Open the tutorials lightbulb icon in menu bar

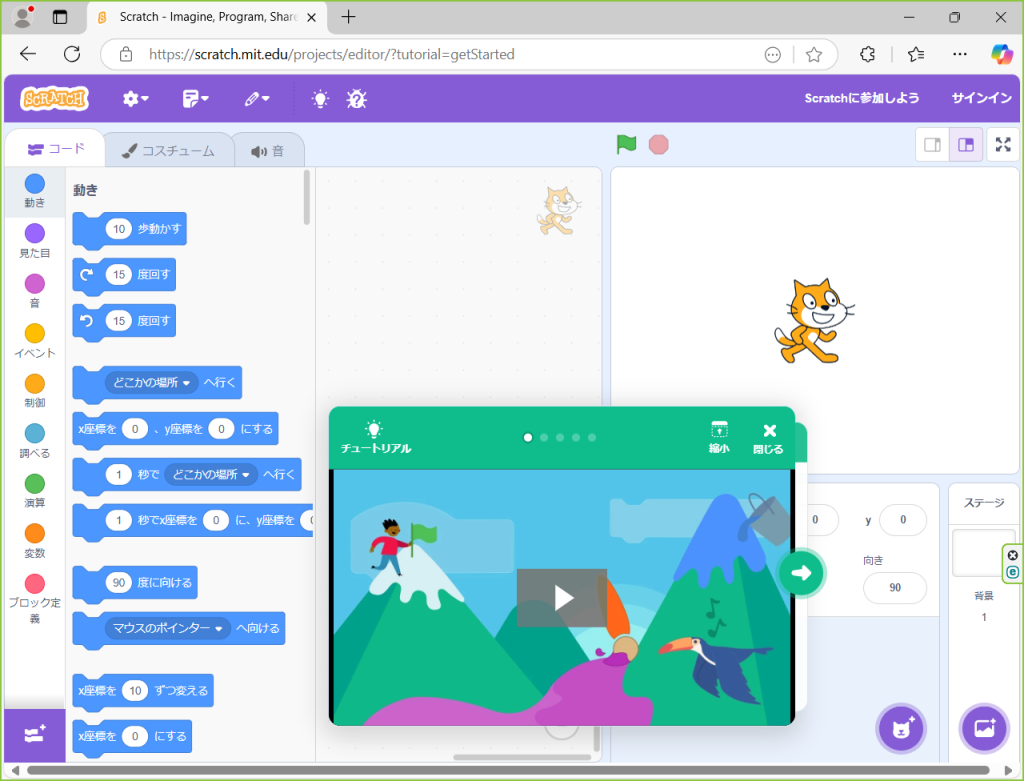point(320,98)
